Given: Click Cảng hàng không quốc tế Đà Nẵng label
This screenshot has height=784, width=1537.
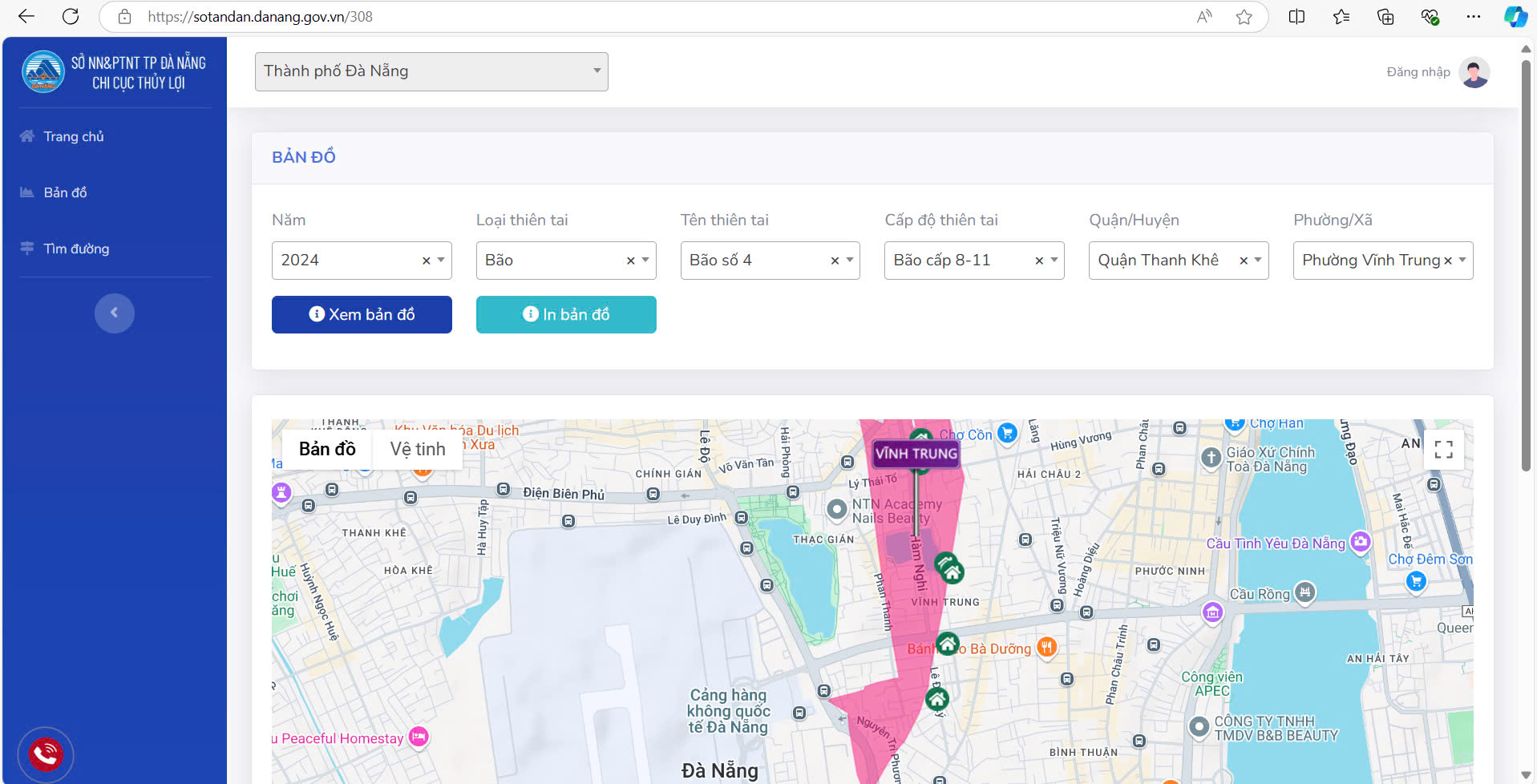Looking at the screenshot, I should [x=728, y=711].
